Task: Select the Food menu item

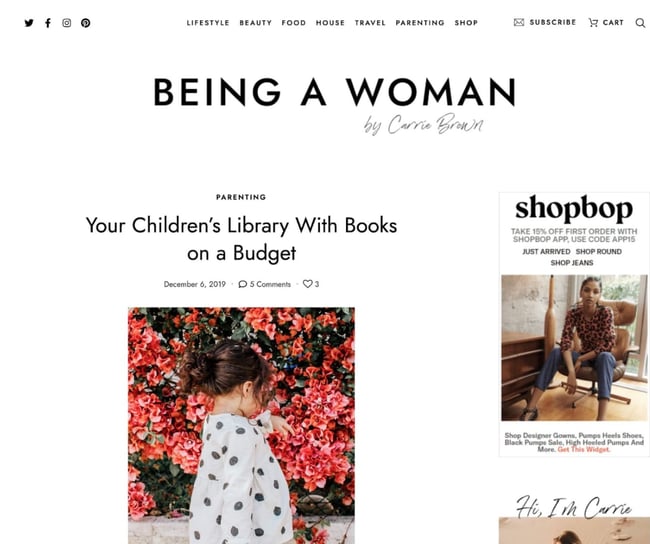Action: 294,23
